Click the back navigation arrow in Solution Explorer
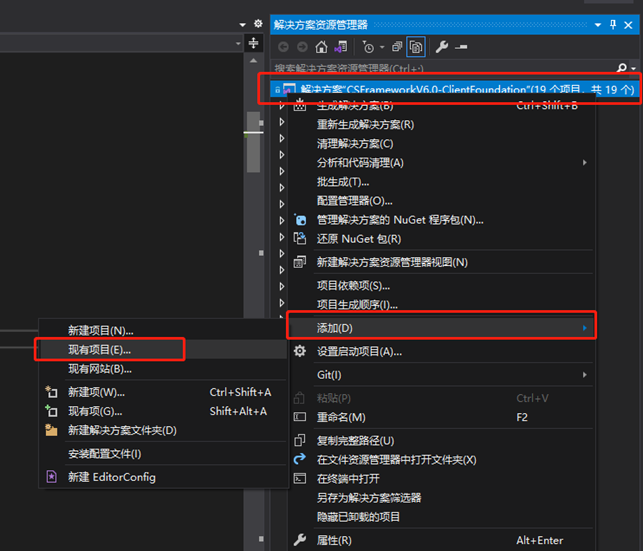 tap(283, 47)
